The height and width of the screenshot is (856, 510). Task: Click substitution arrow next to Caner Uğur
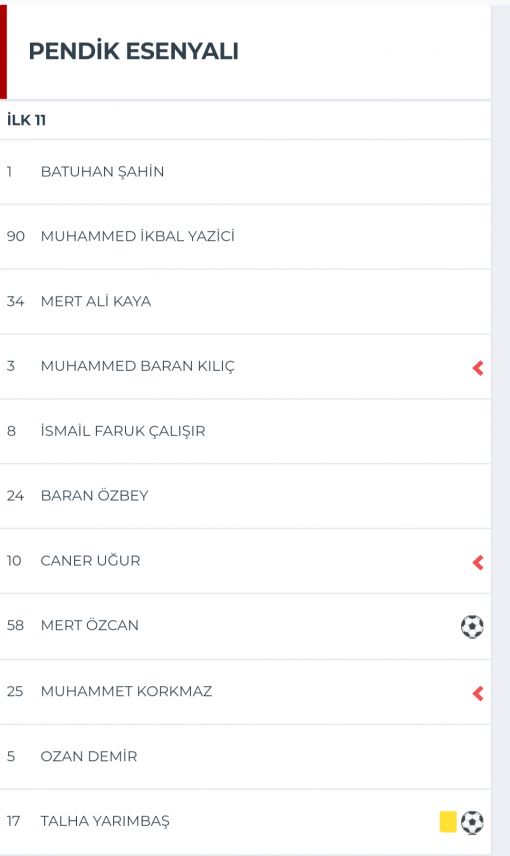(478, 562)
